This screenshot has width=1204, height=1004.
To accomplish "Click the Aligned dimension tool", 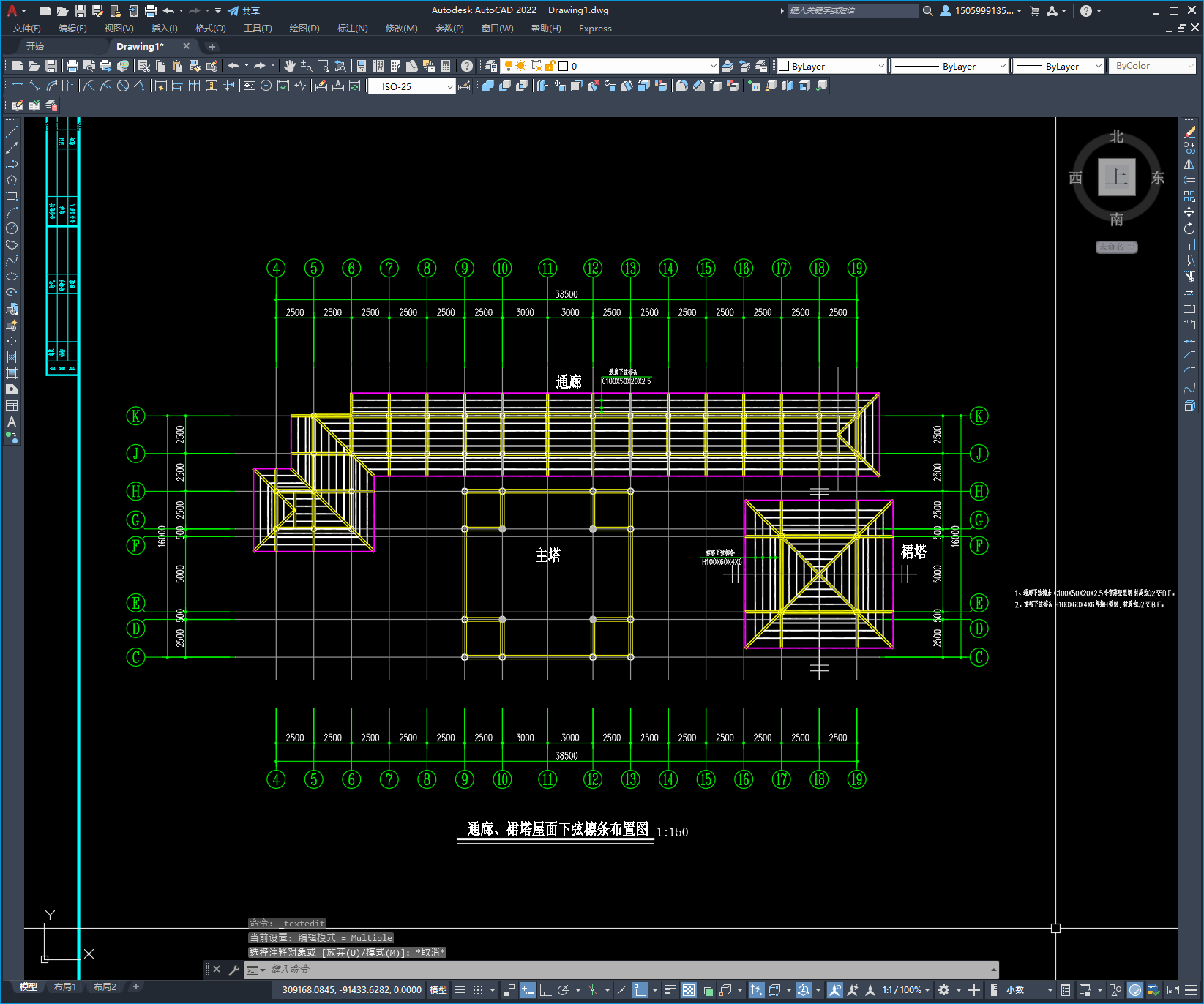I will pyautogui.click(x=34, y=86).
